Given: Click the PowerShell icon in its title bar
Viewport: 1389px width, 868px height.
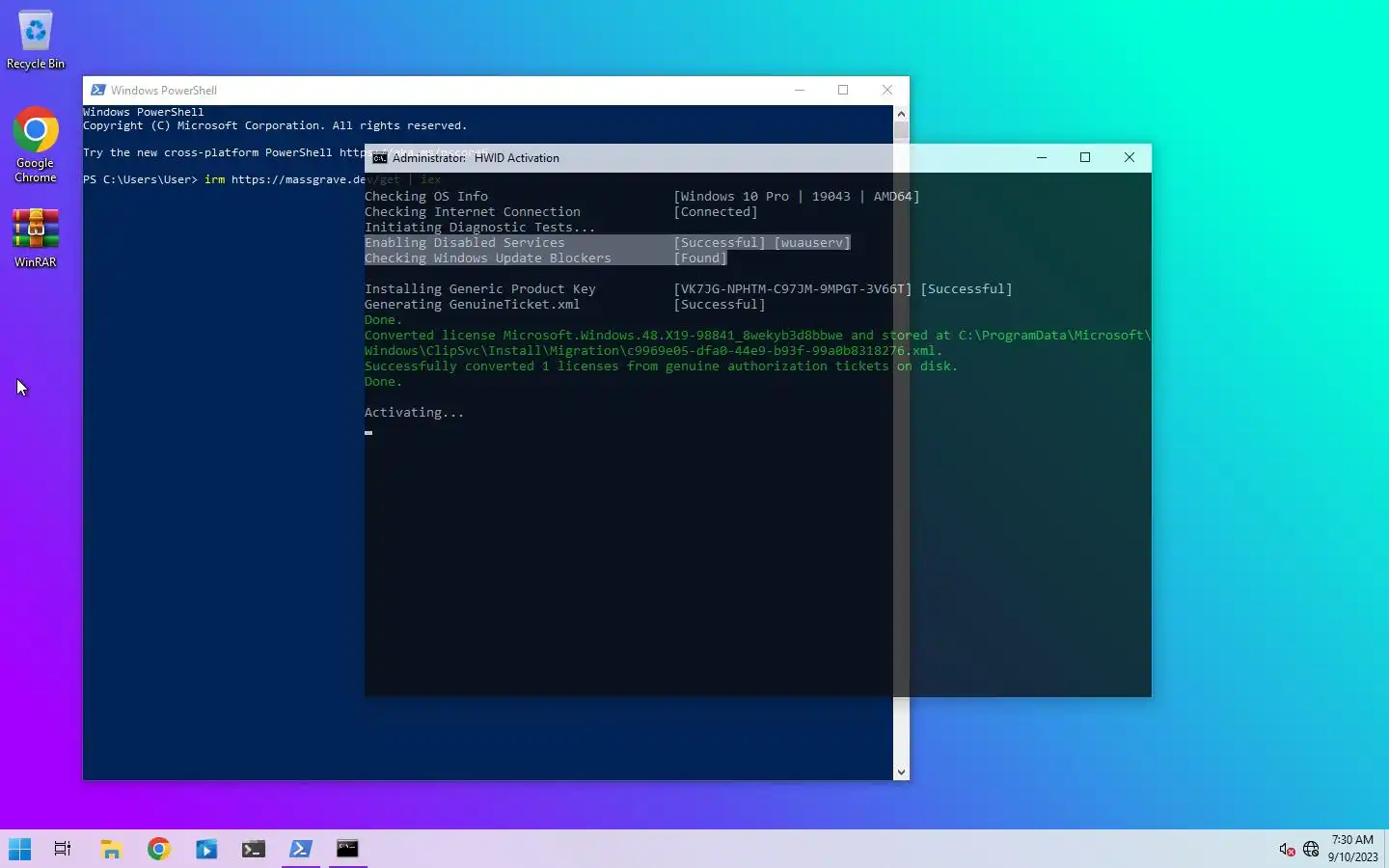Looking at the screenshot, I should pos(97,90).
